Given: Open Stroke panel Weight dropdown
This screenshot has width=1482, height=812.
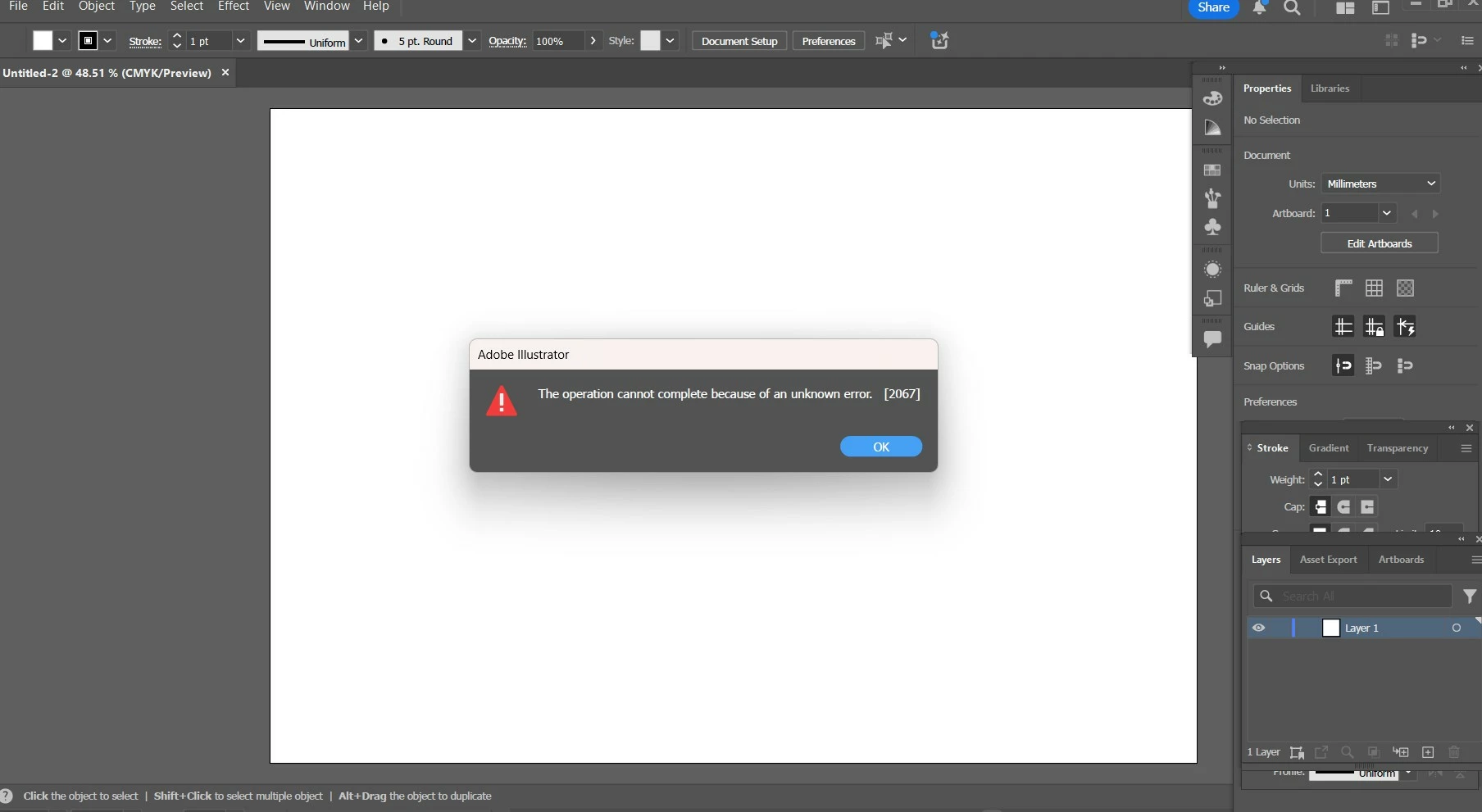Looking at the screenshot, I should pos(1388,479).
